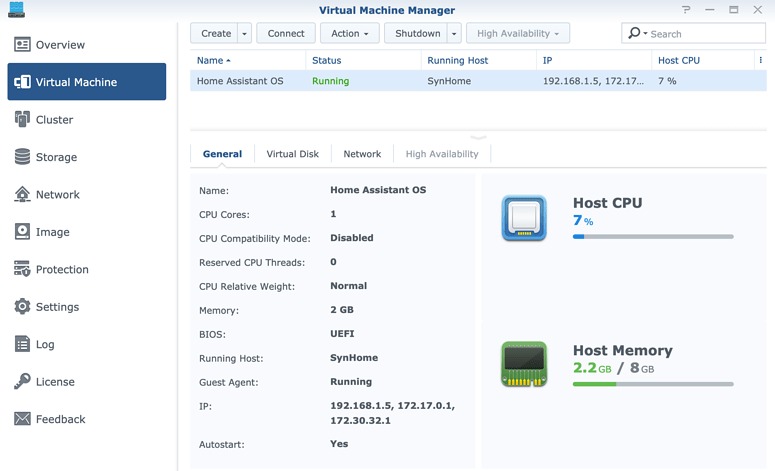
Task: Open the Action dropdown menu
Action: [349, 34]
